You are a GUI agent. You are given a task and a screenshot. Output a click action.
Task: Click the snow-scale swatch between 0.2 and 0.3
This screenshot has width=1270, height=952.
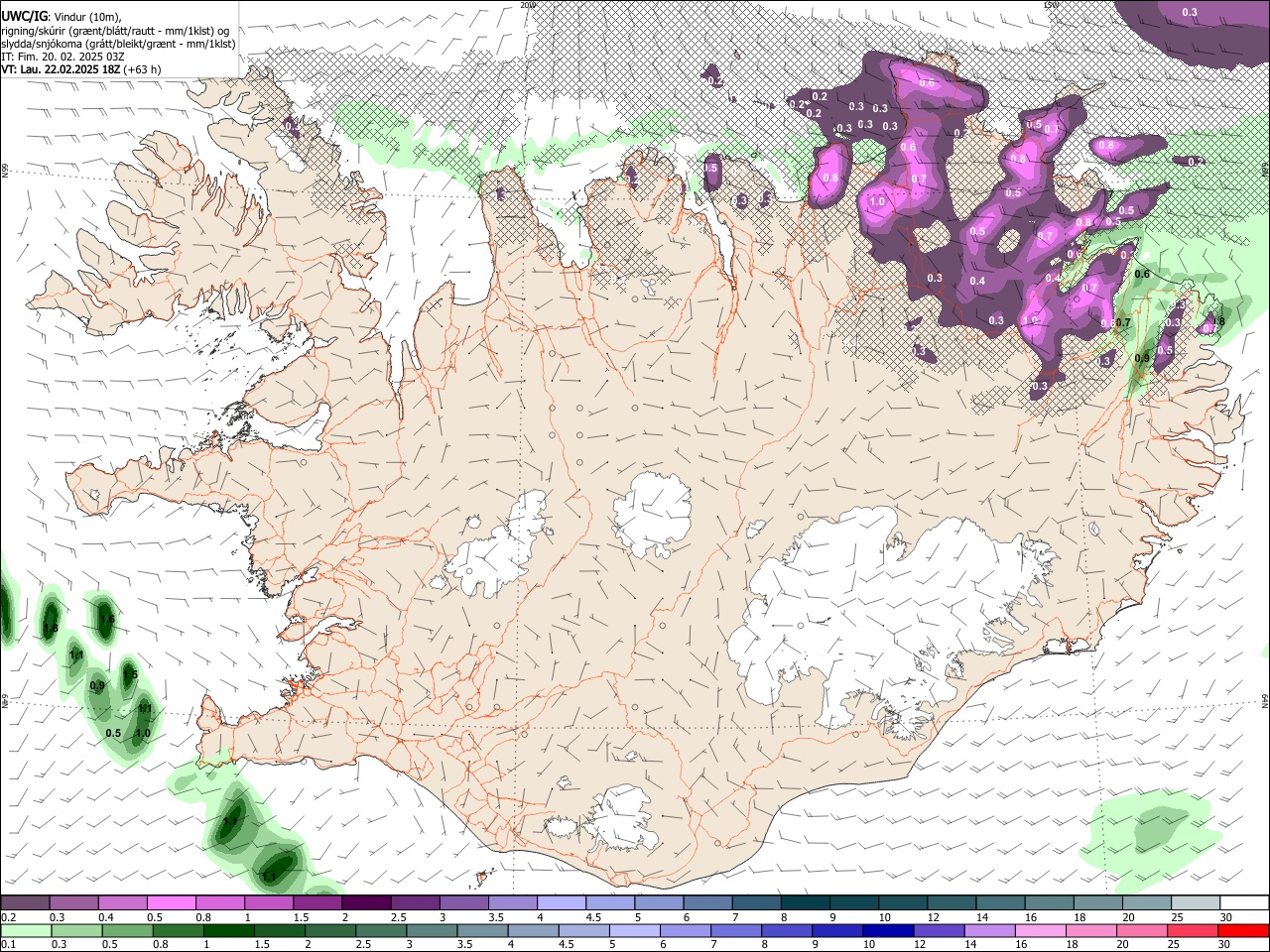tap(25, 903)
